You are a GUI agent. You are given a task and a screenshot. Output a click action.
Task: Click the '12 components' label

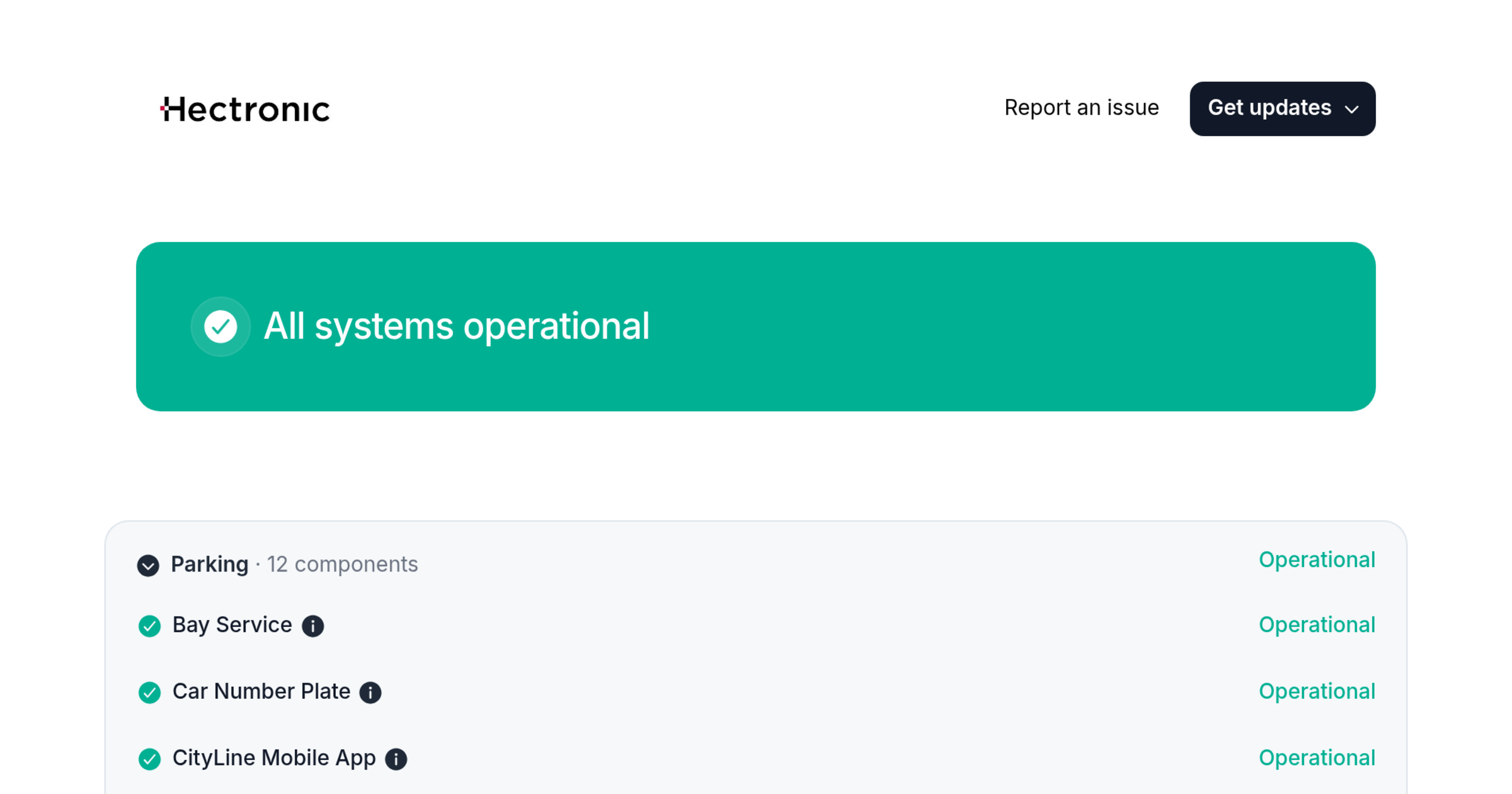(342, 565)
